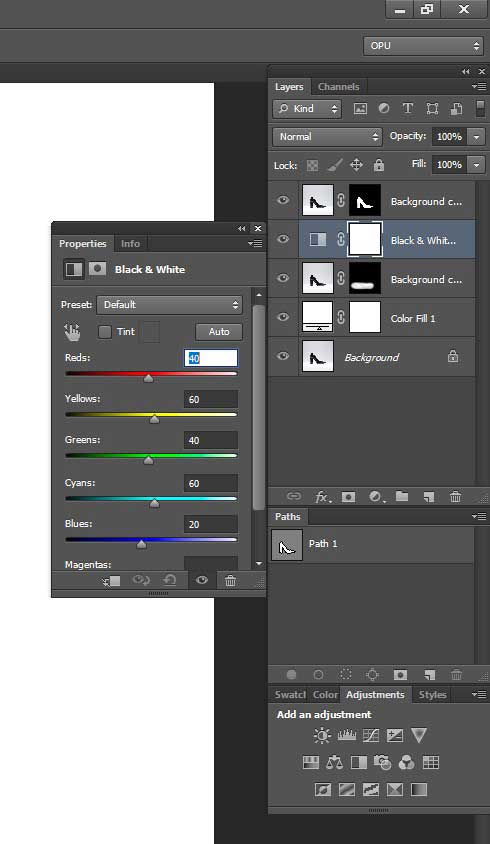Hide the Color Fill 1 layer
This screenshot has height=844, width=490.
click(283, 317)
